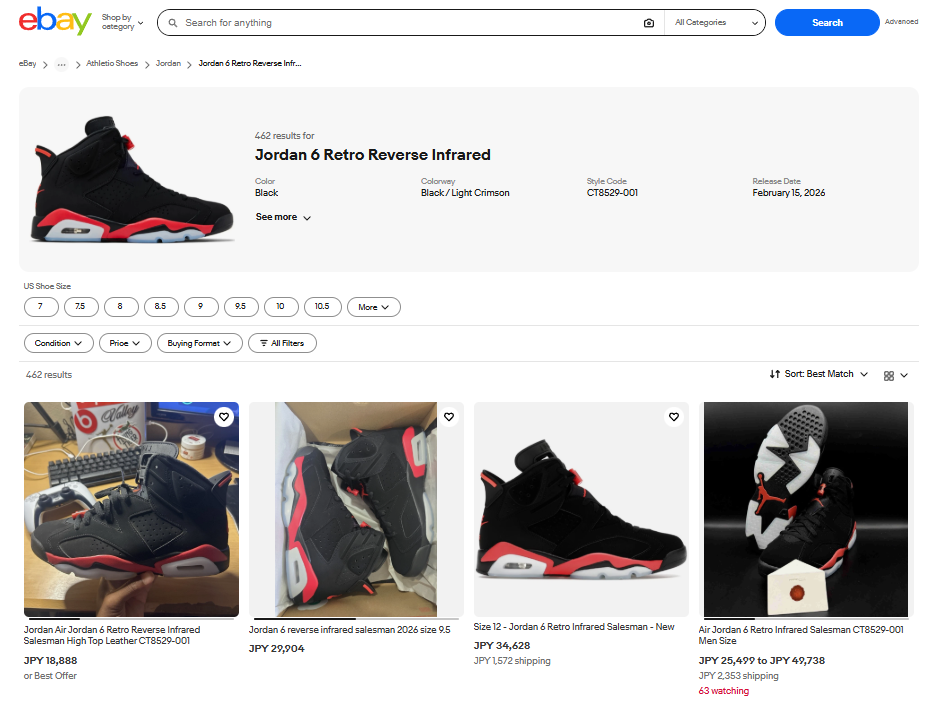Click or Best Offer text
Image resolution: width=936 pixels, height=702 pixels.
click(x=50, y=676)
